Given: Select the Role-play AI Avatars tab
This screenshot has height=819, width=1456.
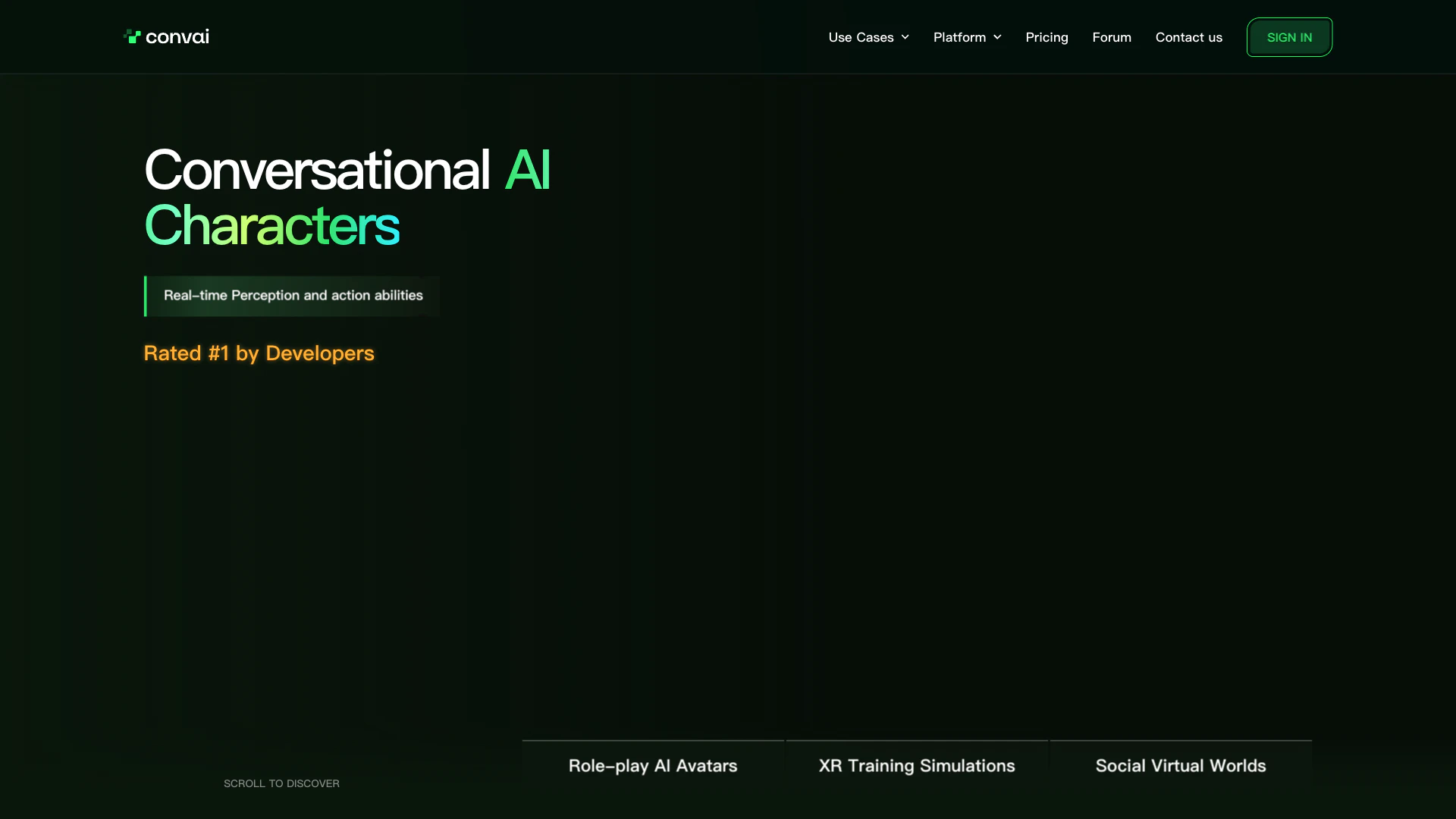Looking at the screenshot, I should [x=653, y=766].
